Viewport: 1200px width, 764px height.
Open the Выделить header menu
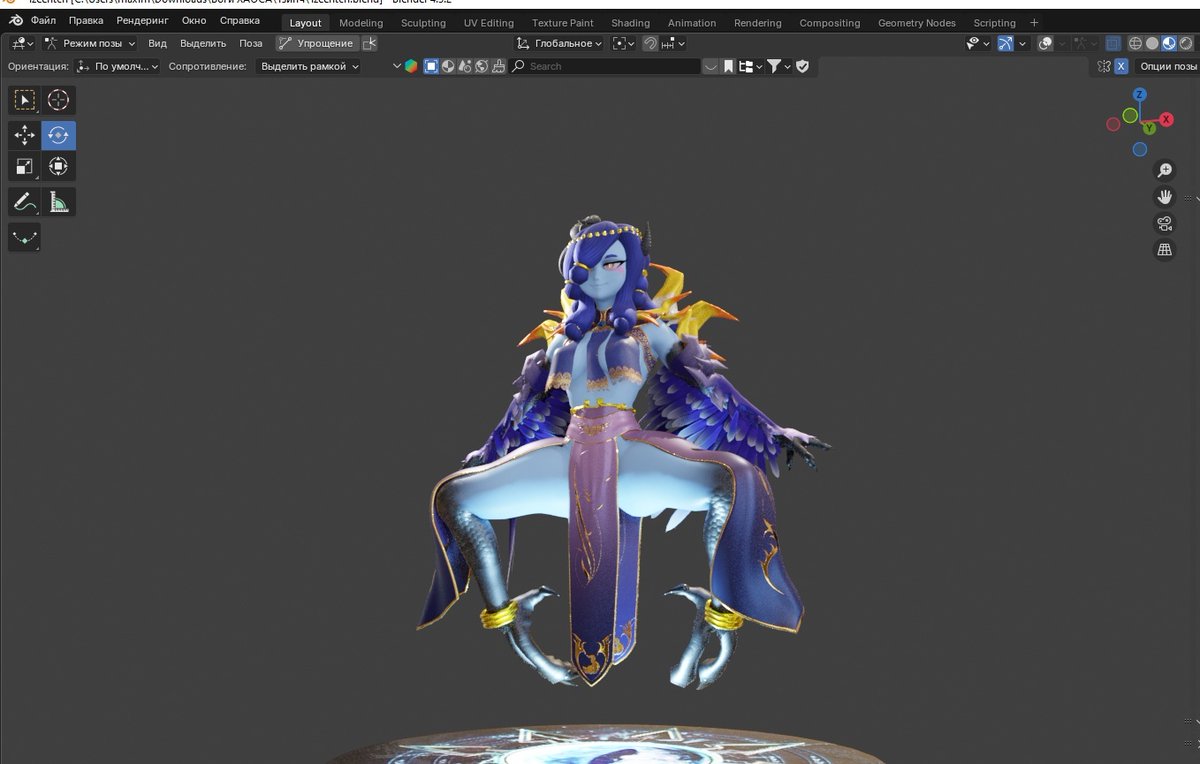(203, 43)
